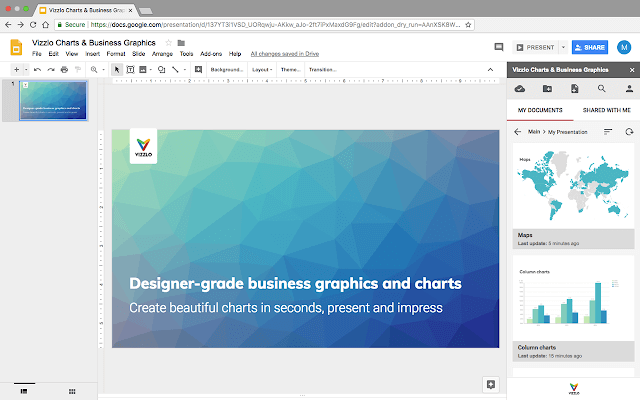Move the document with the folder icon
Screen dimensions: 640x400
coord(181,43)
